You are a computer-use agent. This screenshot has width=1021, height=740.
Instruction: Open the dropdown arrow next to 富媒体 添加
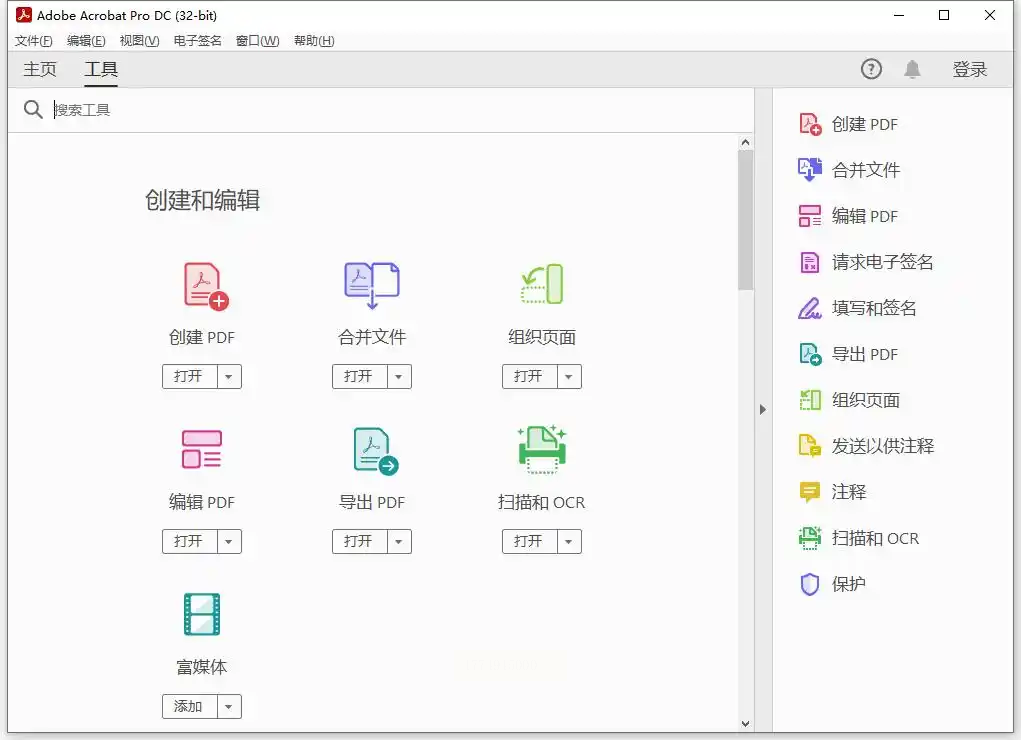click(x=229, y=707)
